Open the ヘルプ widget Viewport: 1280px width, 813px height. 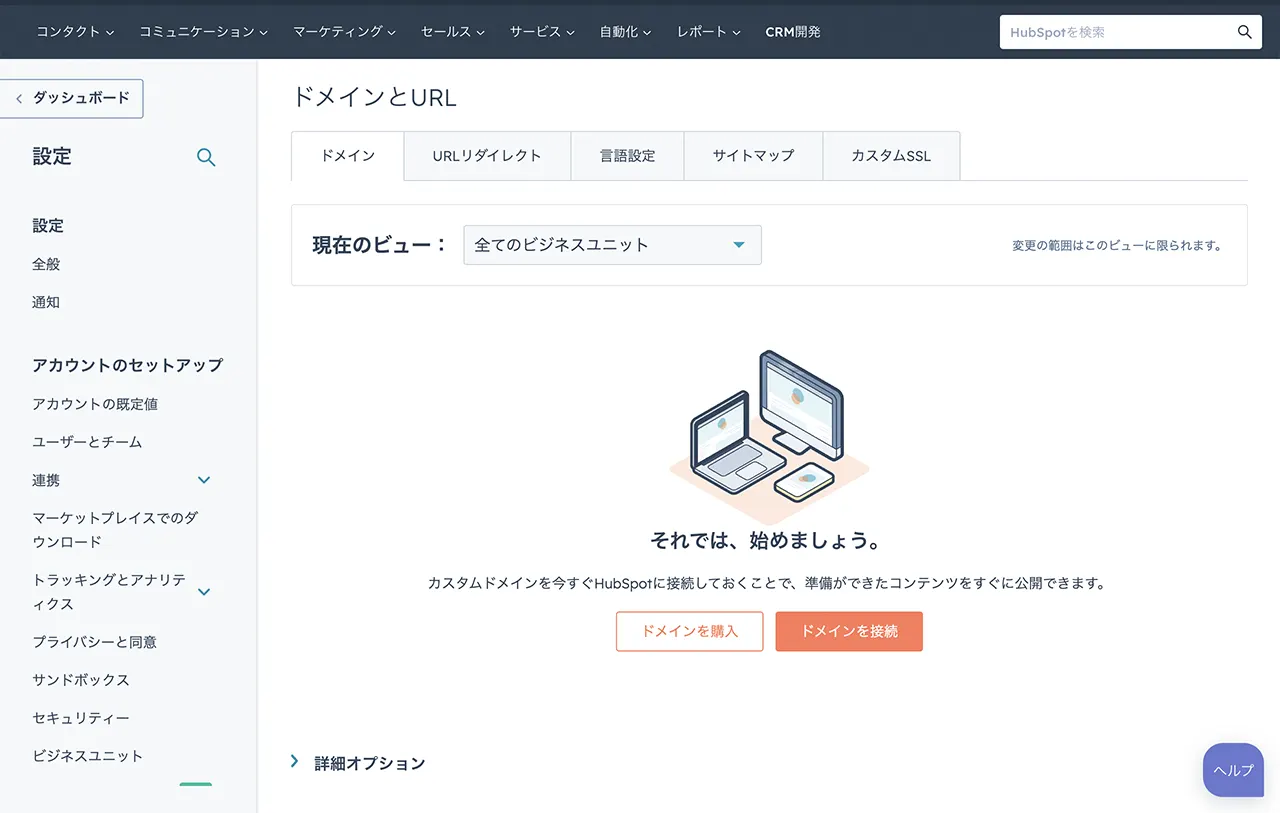click(x=1233, y=770)
